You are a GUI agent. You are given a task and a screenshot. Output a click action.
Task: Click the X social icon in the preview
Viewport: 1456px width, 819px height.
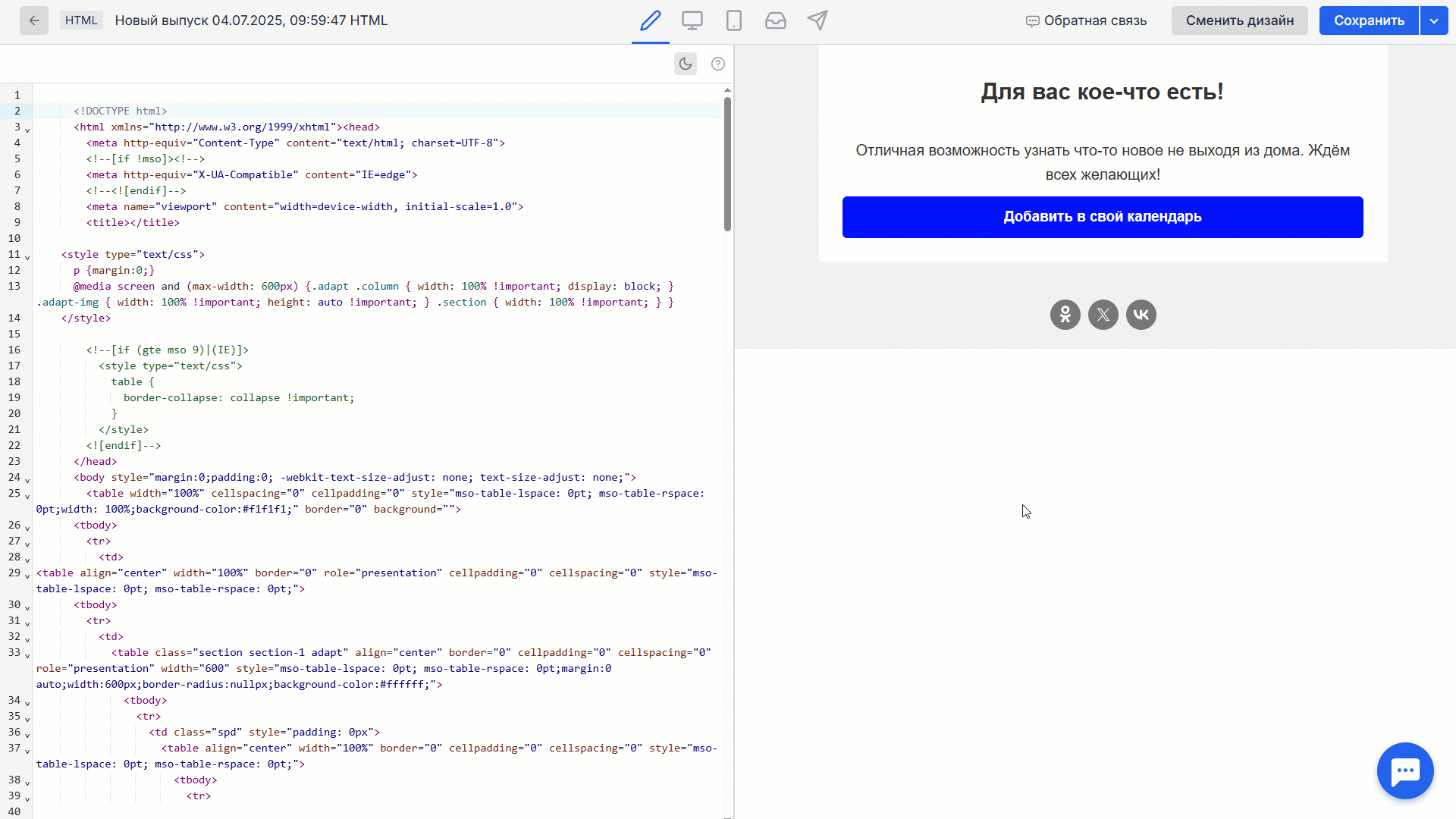click(x=1103, y=314)
